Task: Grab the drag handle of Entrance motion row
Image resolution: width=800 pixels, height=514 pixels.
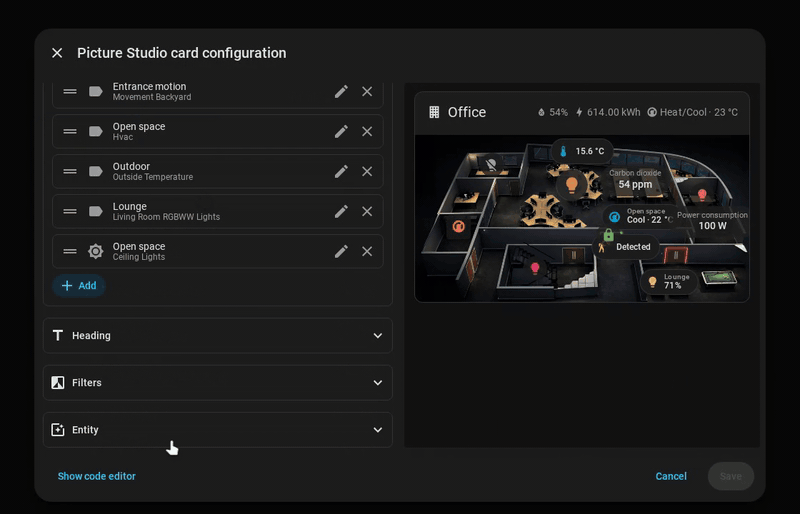Action: [x=70, y=91]
